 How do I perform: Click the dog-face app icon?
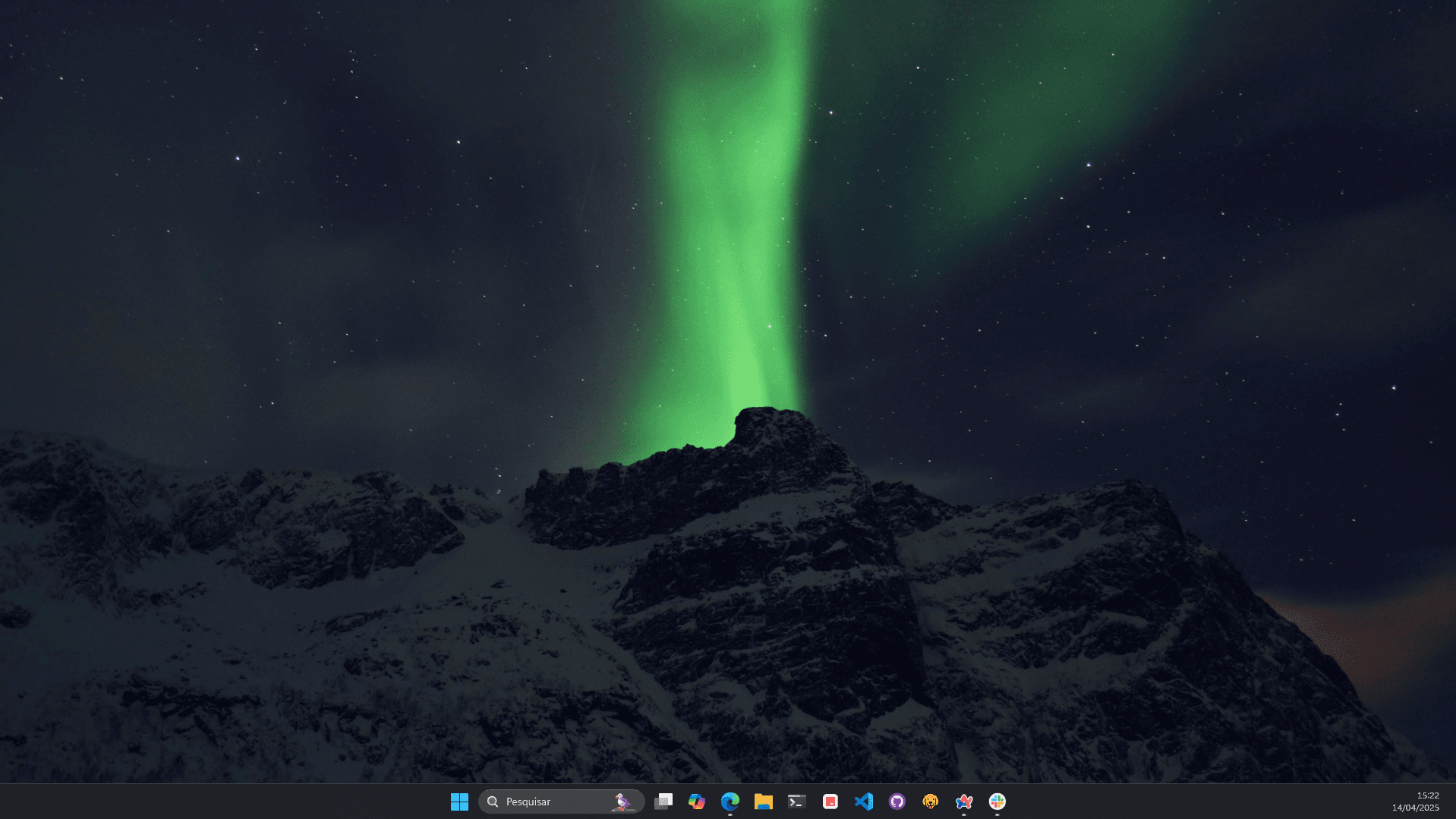(x=930, y=801)
